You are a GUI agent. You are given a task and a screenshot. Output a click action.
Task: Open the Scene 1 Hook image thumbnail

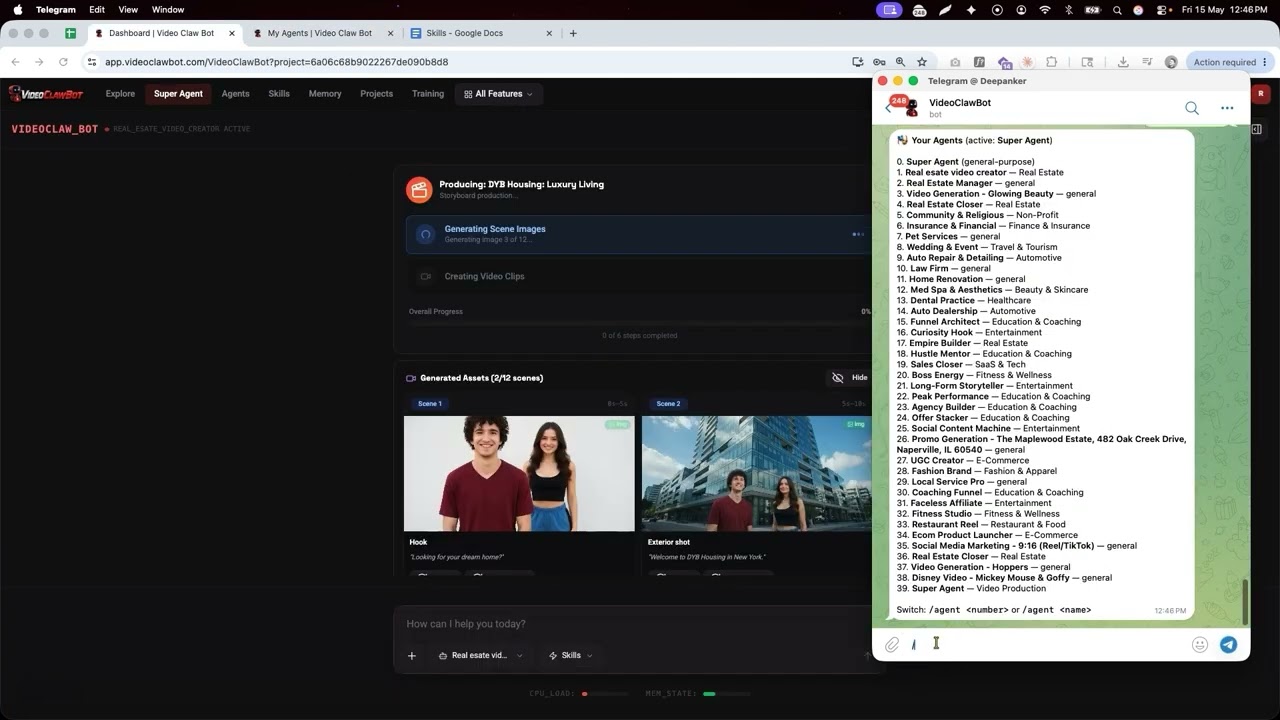tap(519, 473)
